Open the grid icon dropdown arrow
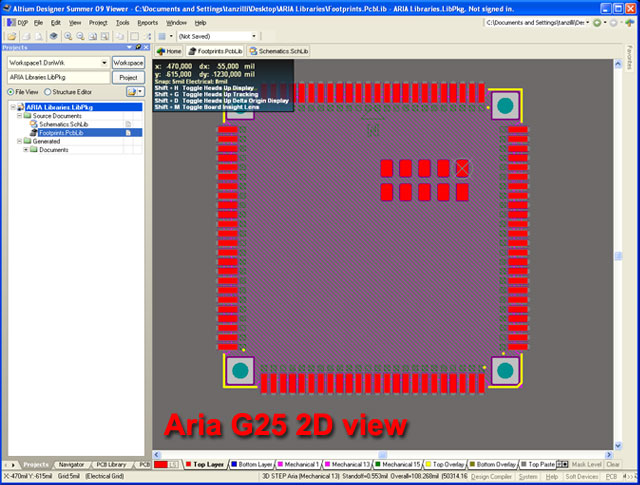The image size is (640, 485). (x=171, y=36)
